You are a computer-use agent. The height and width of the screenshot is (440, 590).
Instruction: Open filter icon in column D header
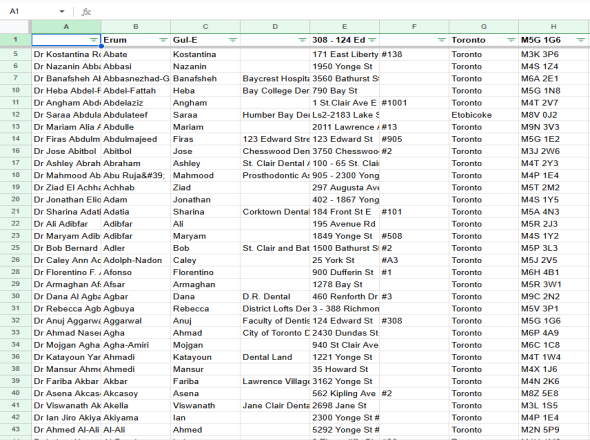[302, 40]
